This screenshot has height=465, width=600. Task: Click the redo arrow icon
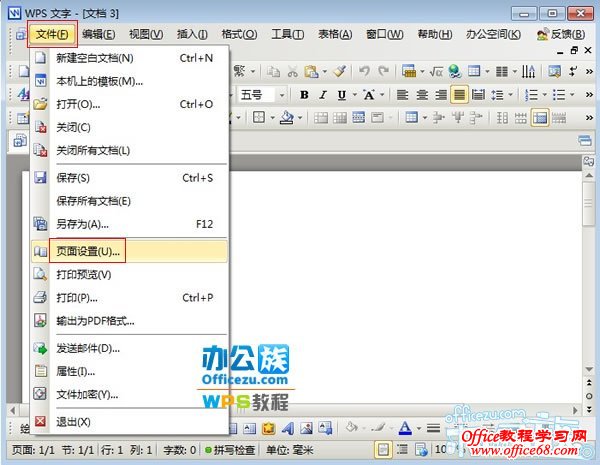[383, 71]
